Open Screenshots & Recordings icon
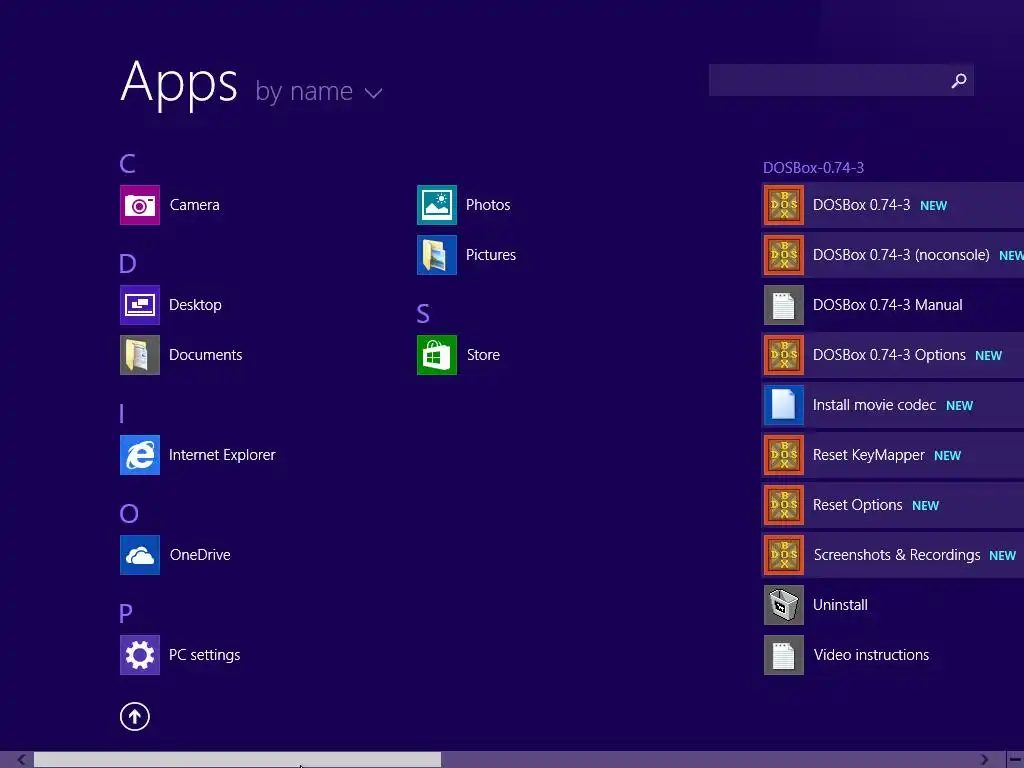This screenshot has height=768, width=1024. point(784,555)
